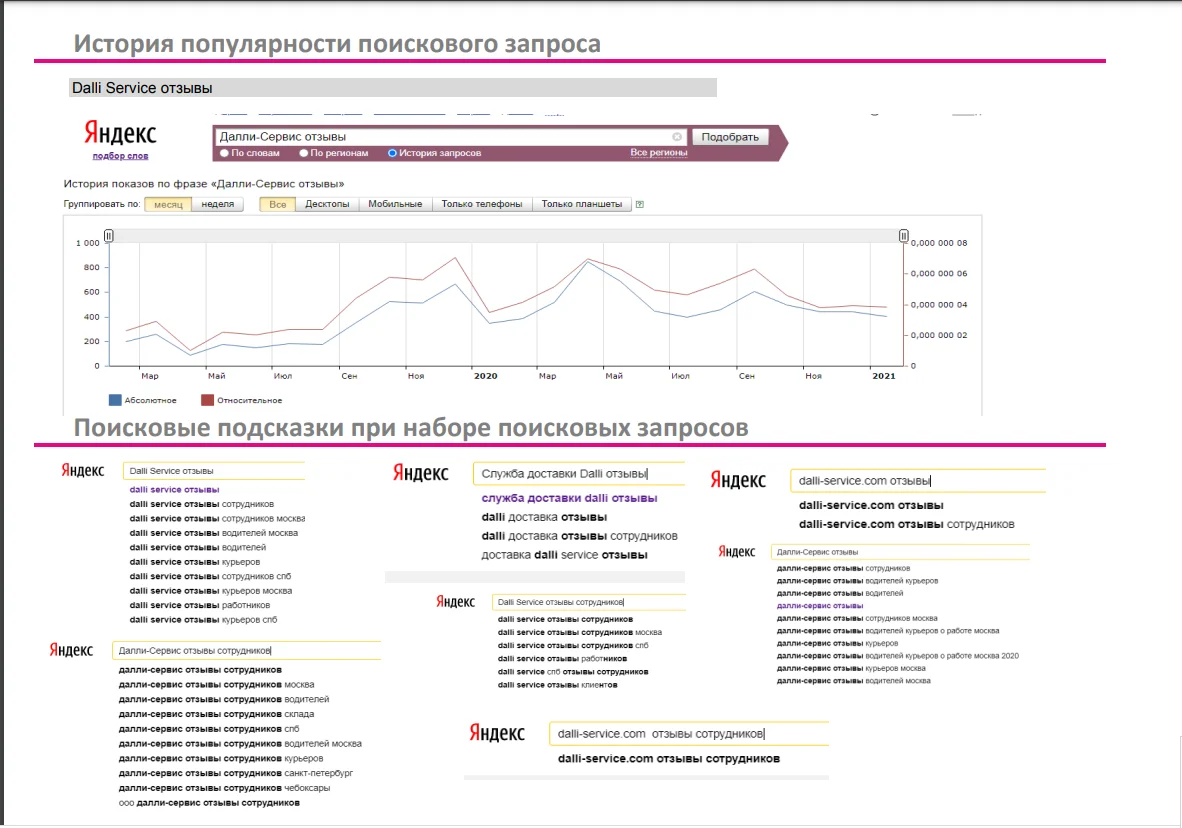Select single suggestion dalli-service.com отзывы сотрудников at bottom
1182x828 pixels.
click(x=669, y=759)
